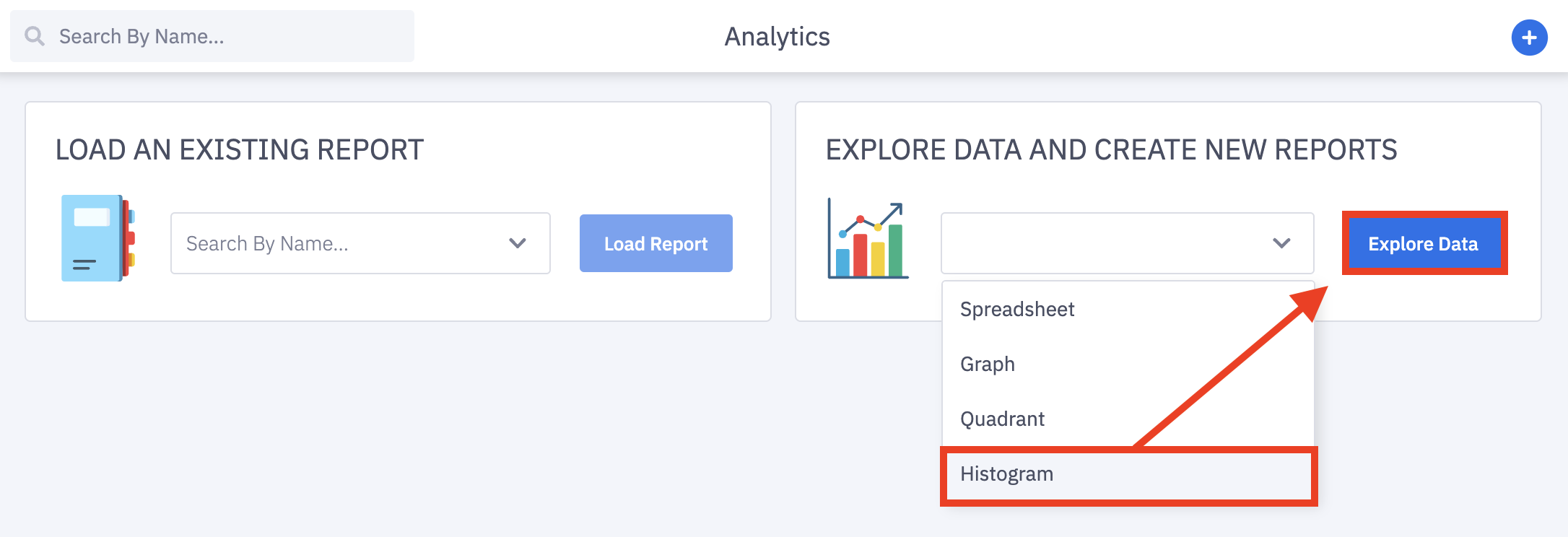This screenshot has height=537, width=1568.
Task: Click the magnifying glass search icon
Action: point(34,36)
